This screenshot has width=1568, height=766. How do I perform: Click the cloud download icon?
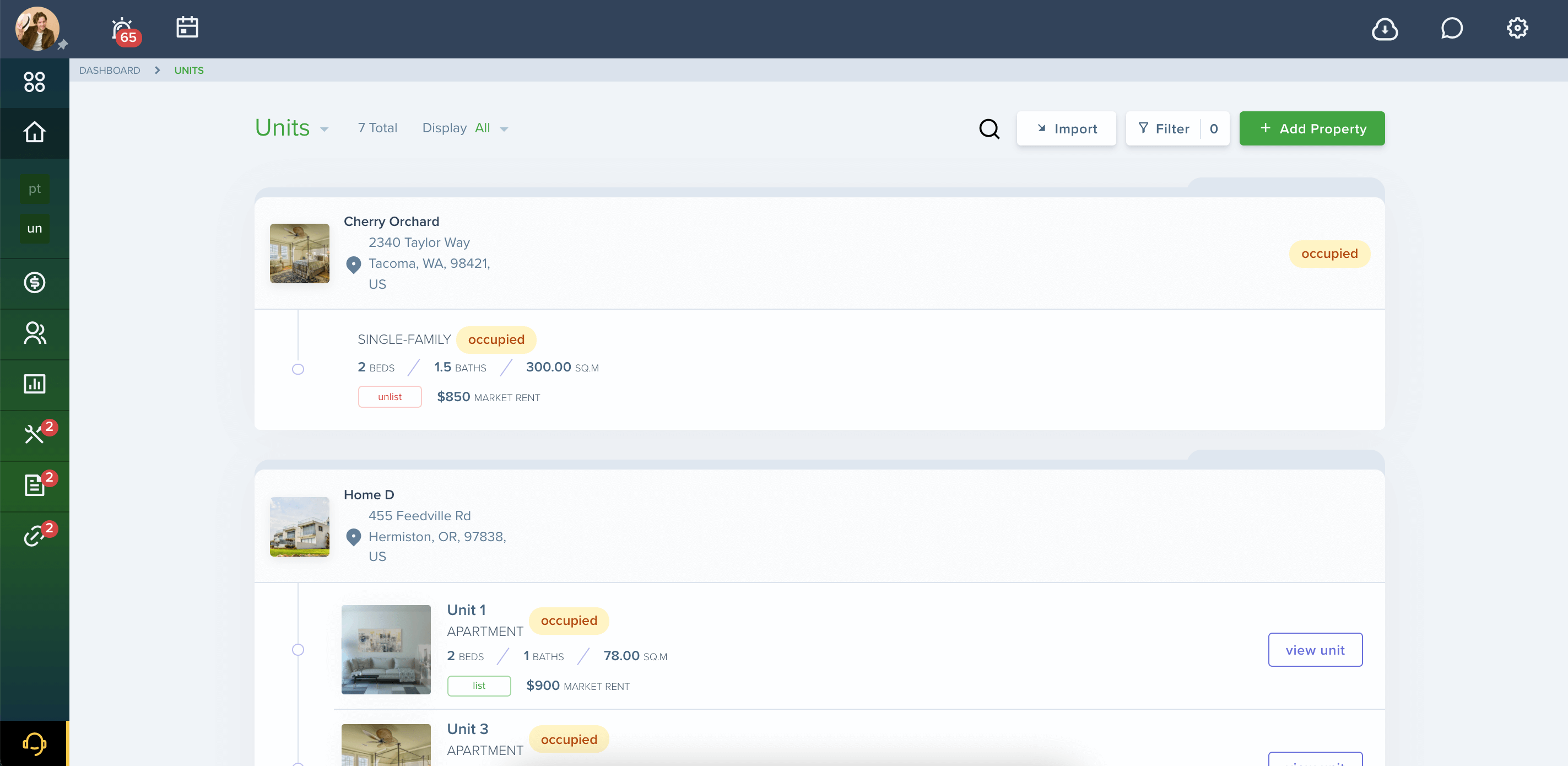[x=1384, y=29]
